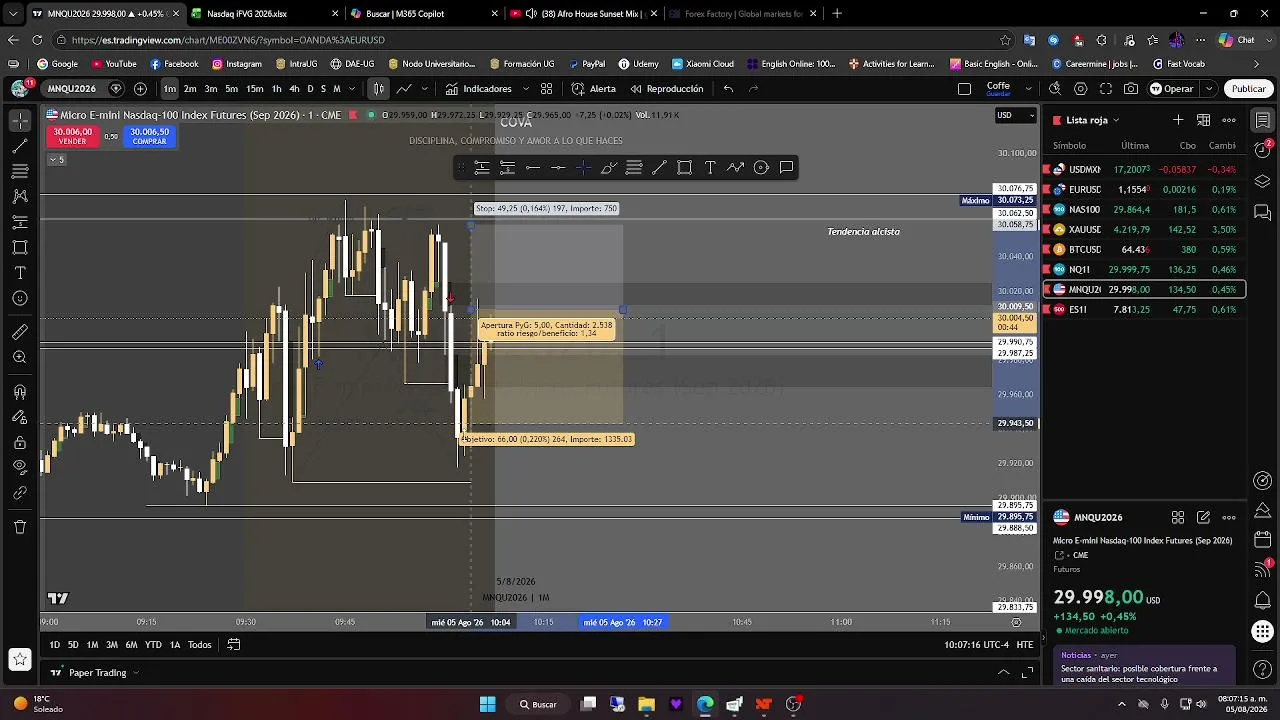Viewport: 1280px width, 720px height.
Task: Select the trend line drawing tool
Action: [x=20, y=146]
